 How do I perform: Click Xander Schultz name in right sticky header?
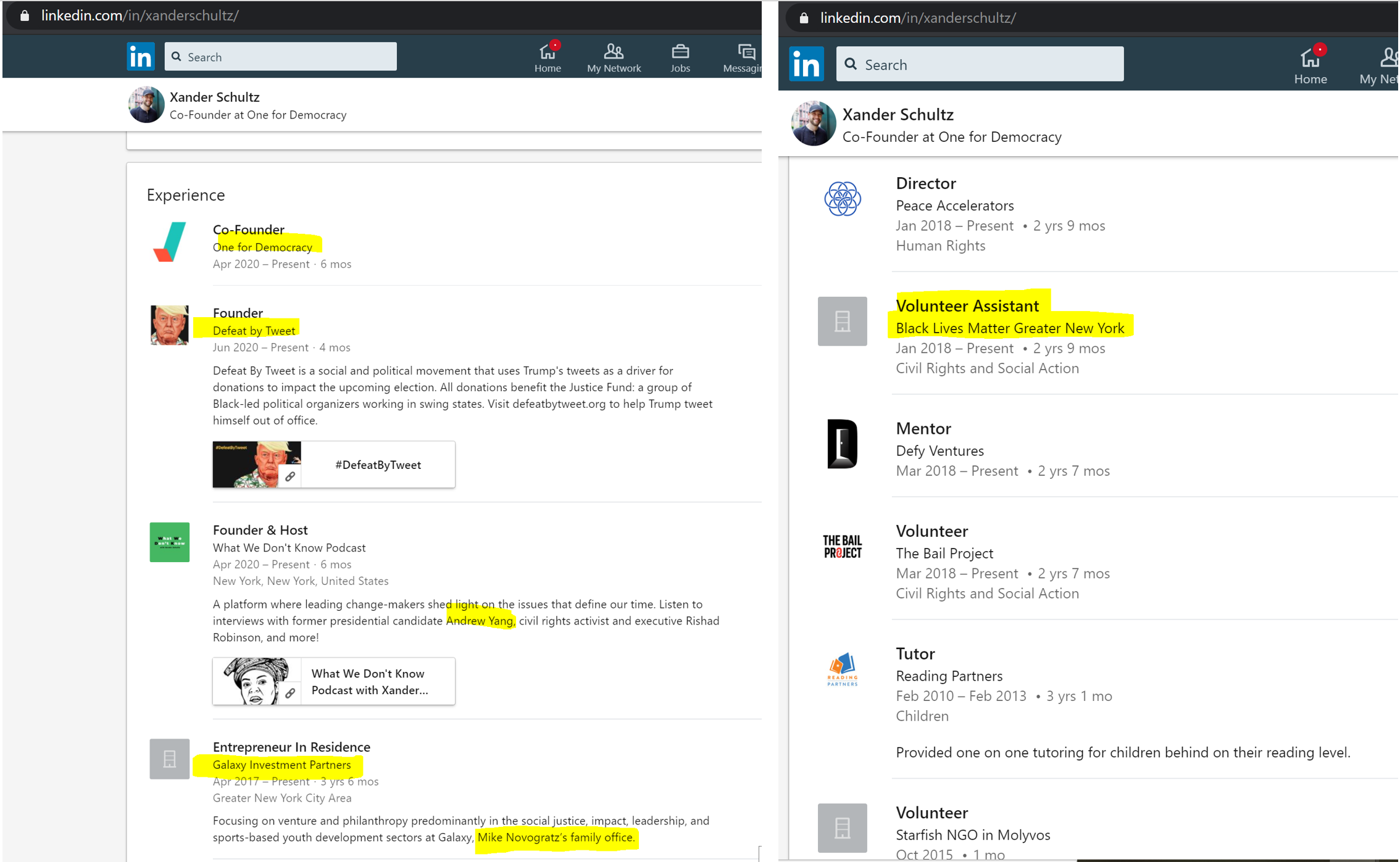(898, 115)
